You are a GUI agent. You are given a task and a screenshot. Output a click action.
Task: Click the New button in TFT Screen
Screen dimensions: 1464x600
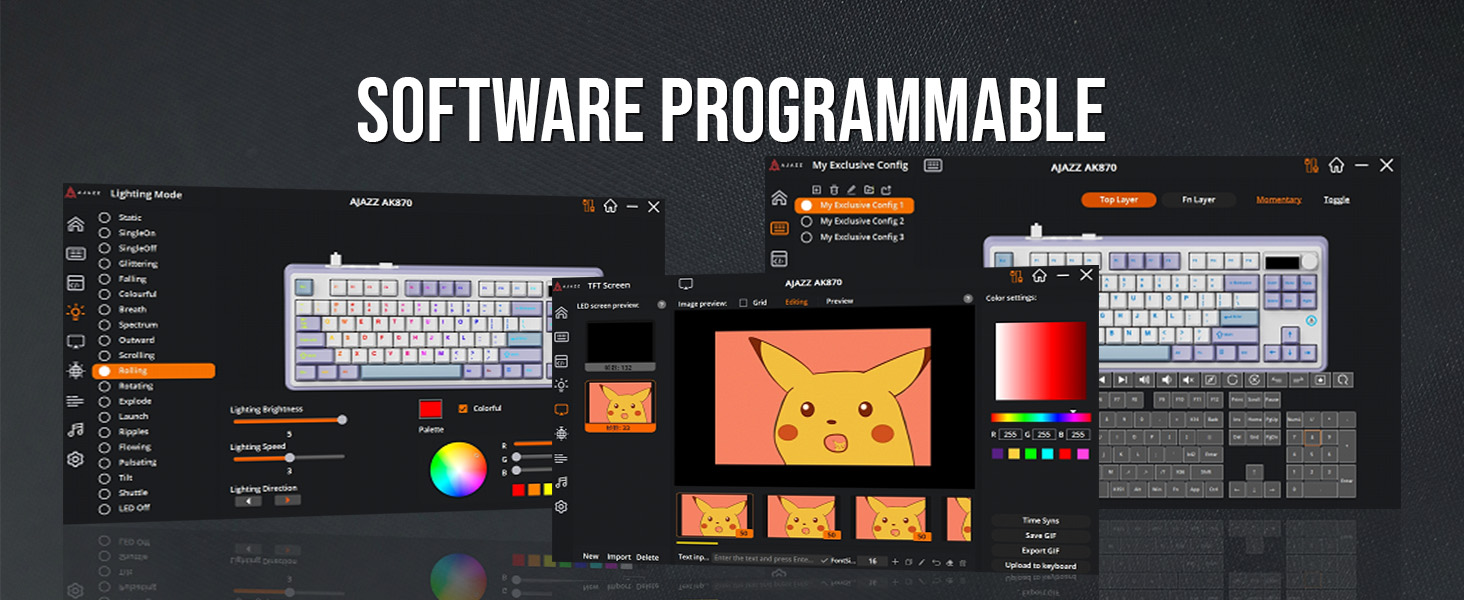click(x=591, y=557)
